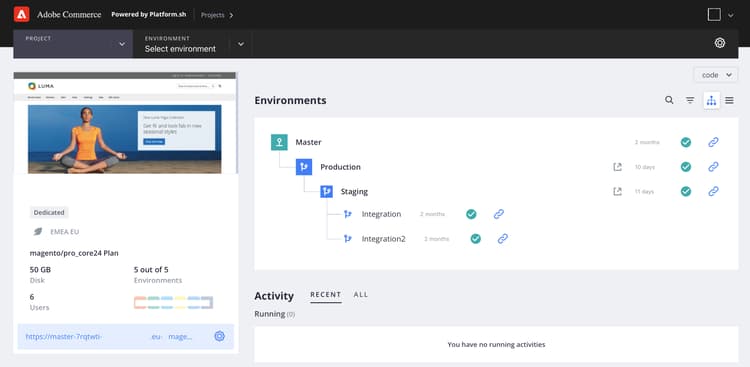Open the Production environment
This screenshot has width=750, height=367.
click(x=341, y=167)
